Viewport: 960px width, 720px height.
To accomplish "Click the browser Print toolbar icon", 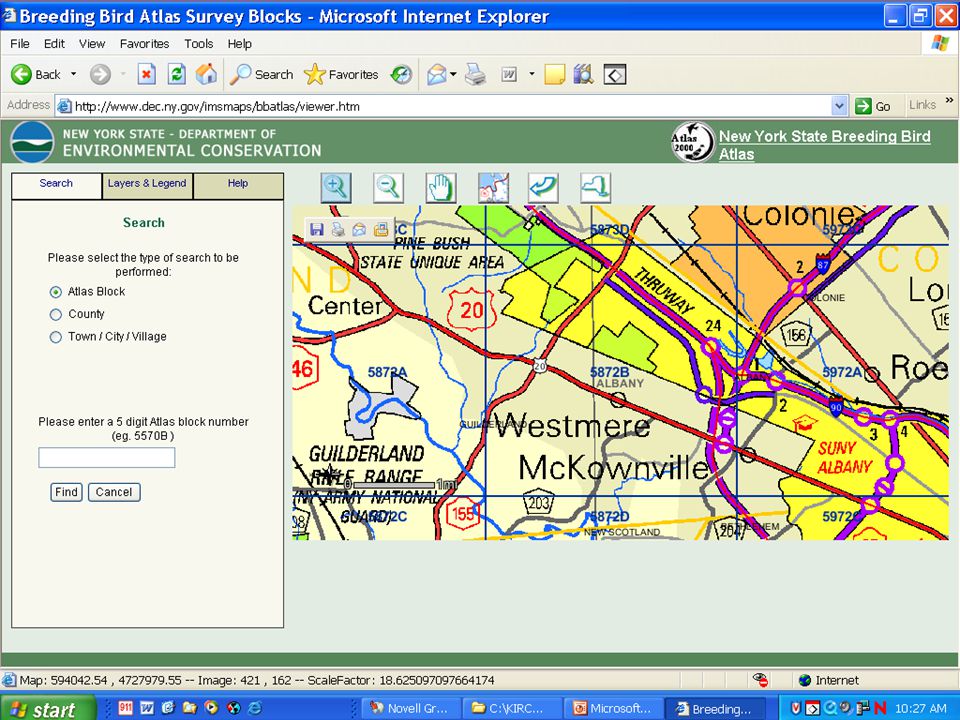I will point(475,75).
